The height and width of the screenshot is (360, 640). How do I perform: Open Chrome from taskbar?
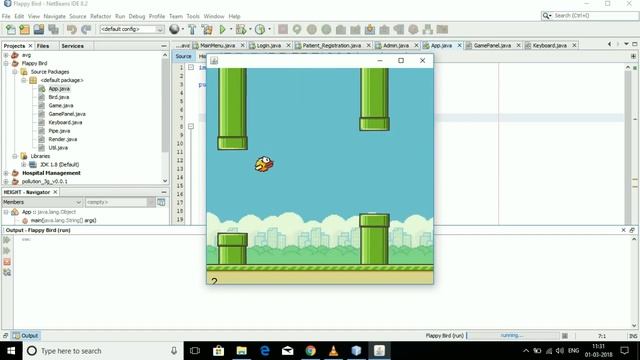click(311, 351)
